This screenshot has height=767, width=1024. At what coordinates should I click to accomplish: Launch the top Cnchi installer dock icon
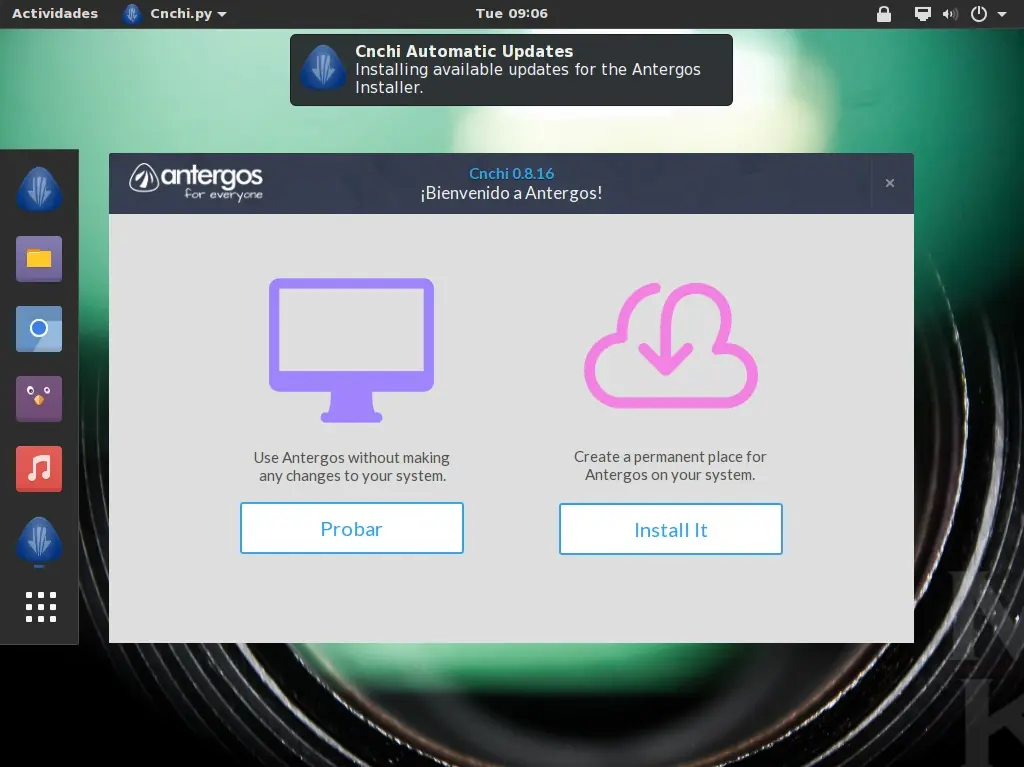click(39, 189)
